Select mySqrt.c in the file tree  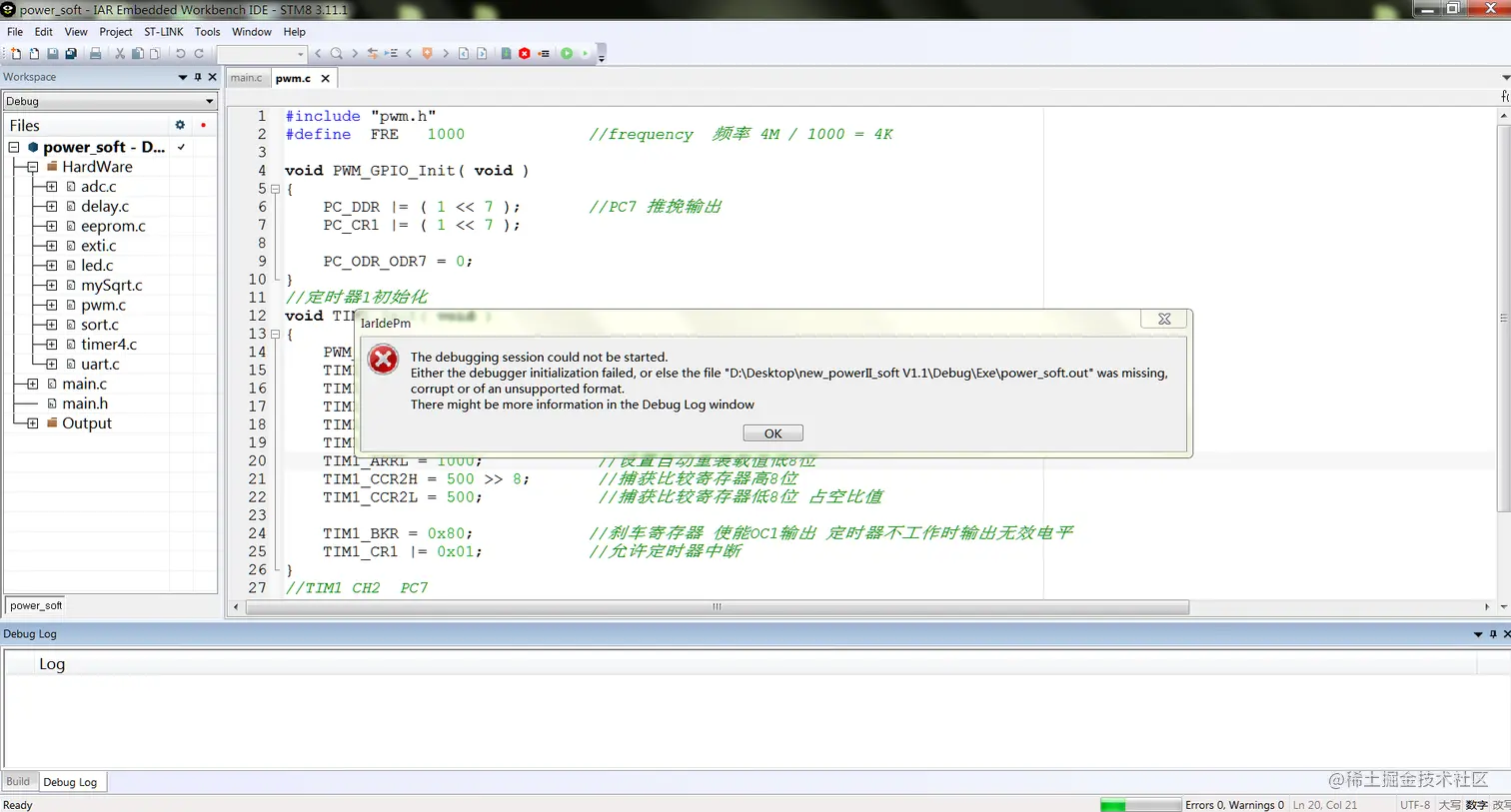[112, 286]
